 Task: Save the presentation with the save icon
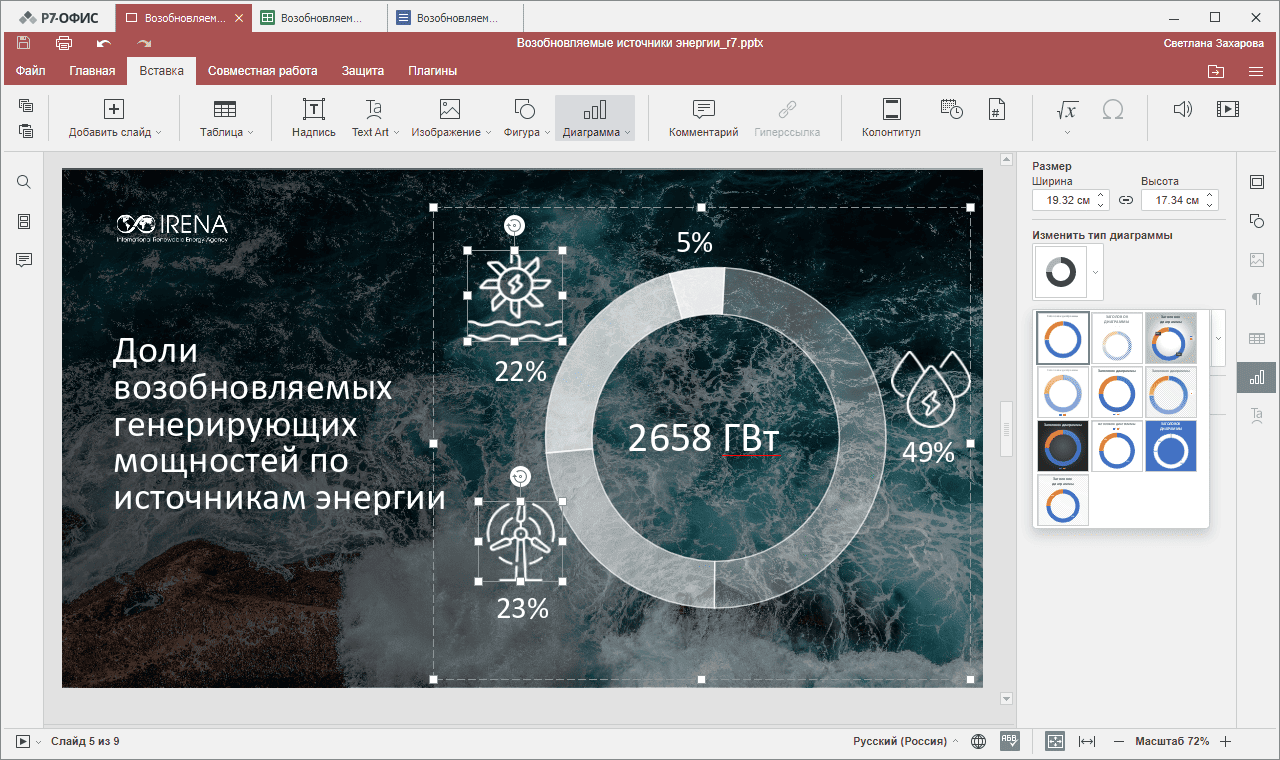pos(23,43)
